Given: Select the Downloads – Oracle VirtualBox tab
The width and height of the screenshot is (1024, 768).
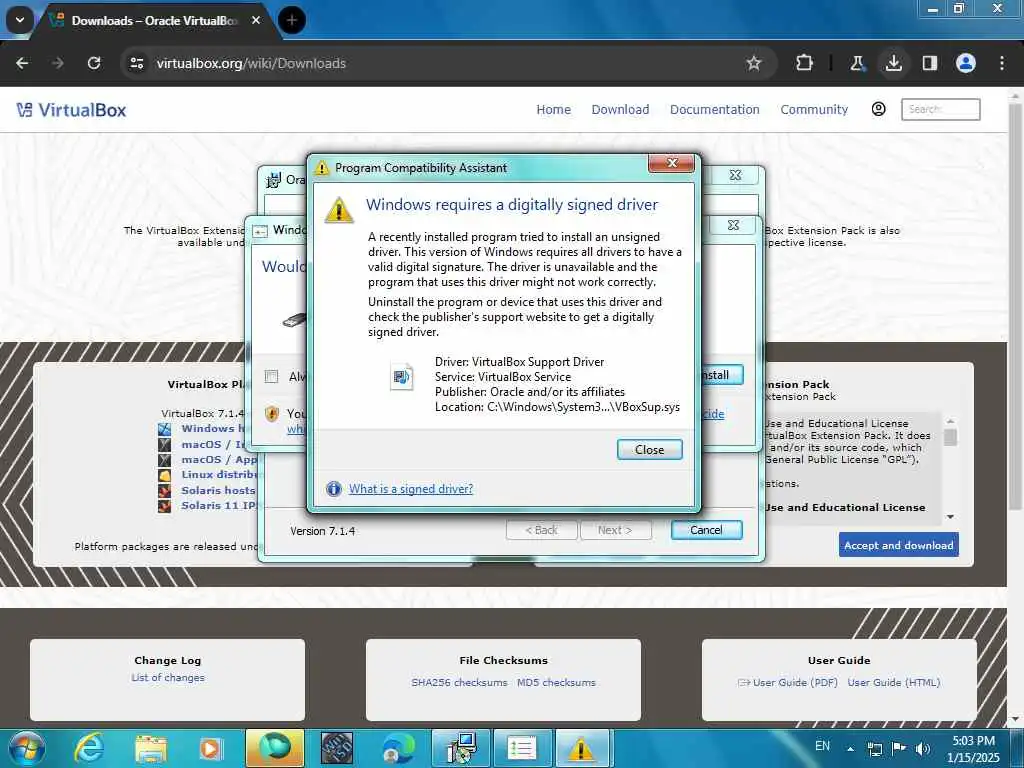Looking at the screenshot, I should click(x=157, y=21).
